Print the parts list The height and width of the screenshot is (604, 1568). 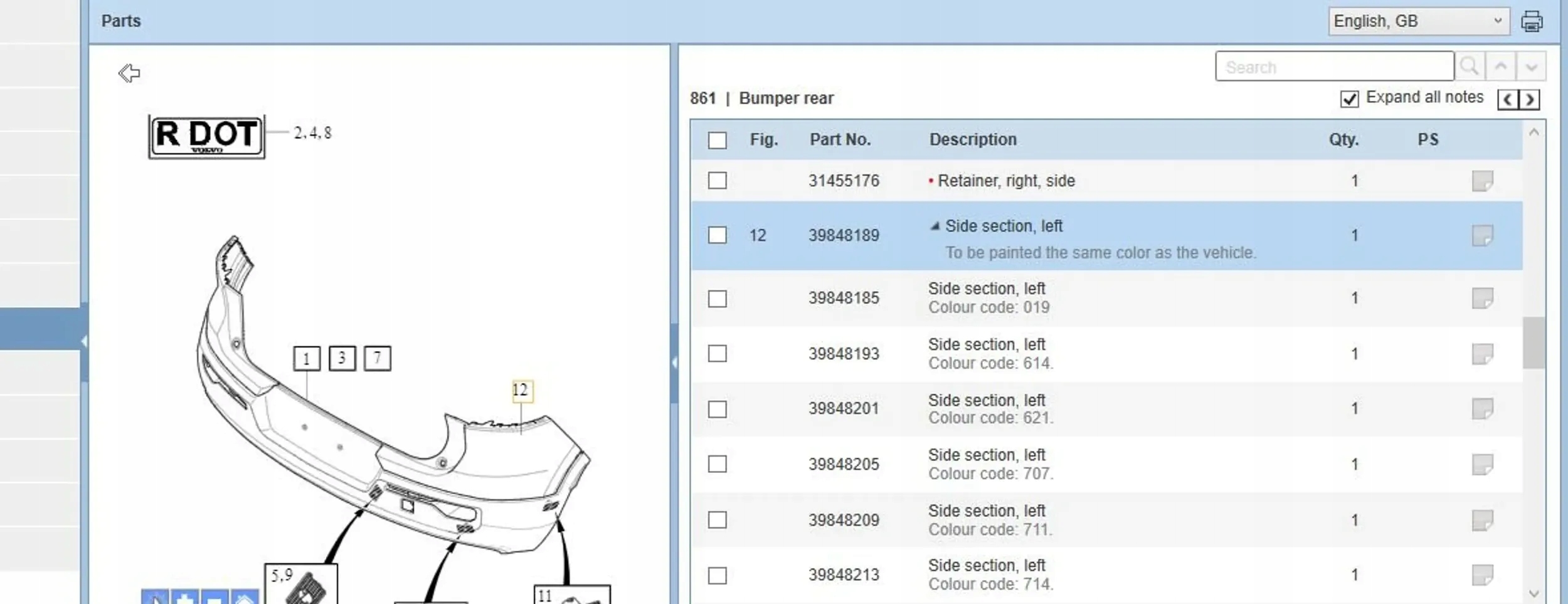coord(1532,21)
